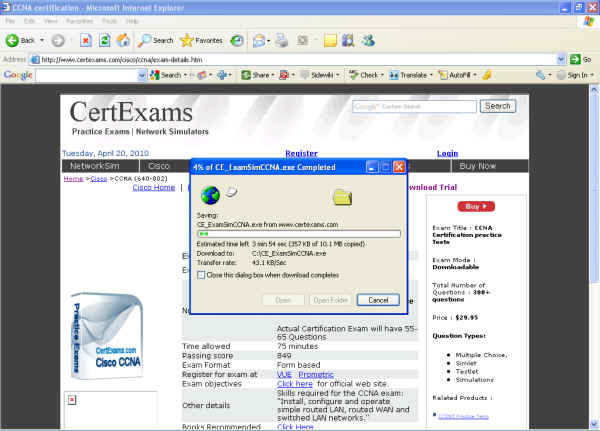
Task: Open the Check dropdown arrow
Action: pos(382,75)
